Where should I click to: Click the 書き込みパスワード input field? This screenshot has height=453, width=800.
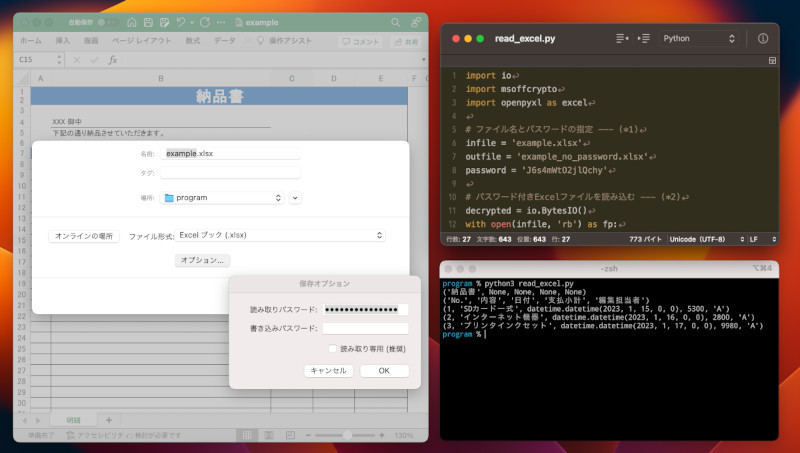(x=365, y=328)
